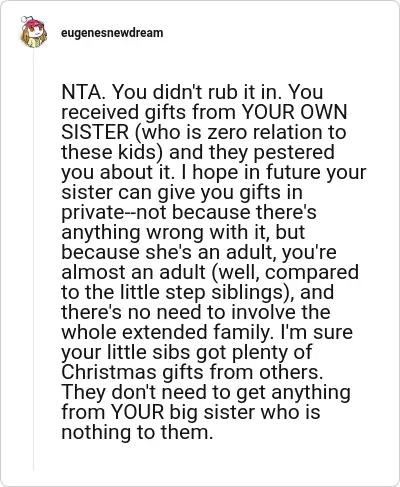Collapse the comment using the vertical thread line
Image resolution: width=400 pixels, height=487 pixels.
[33, 260]
